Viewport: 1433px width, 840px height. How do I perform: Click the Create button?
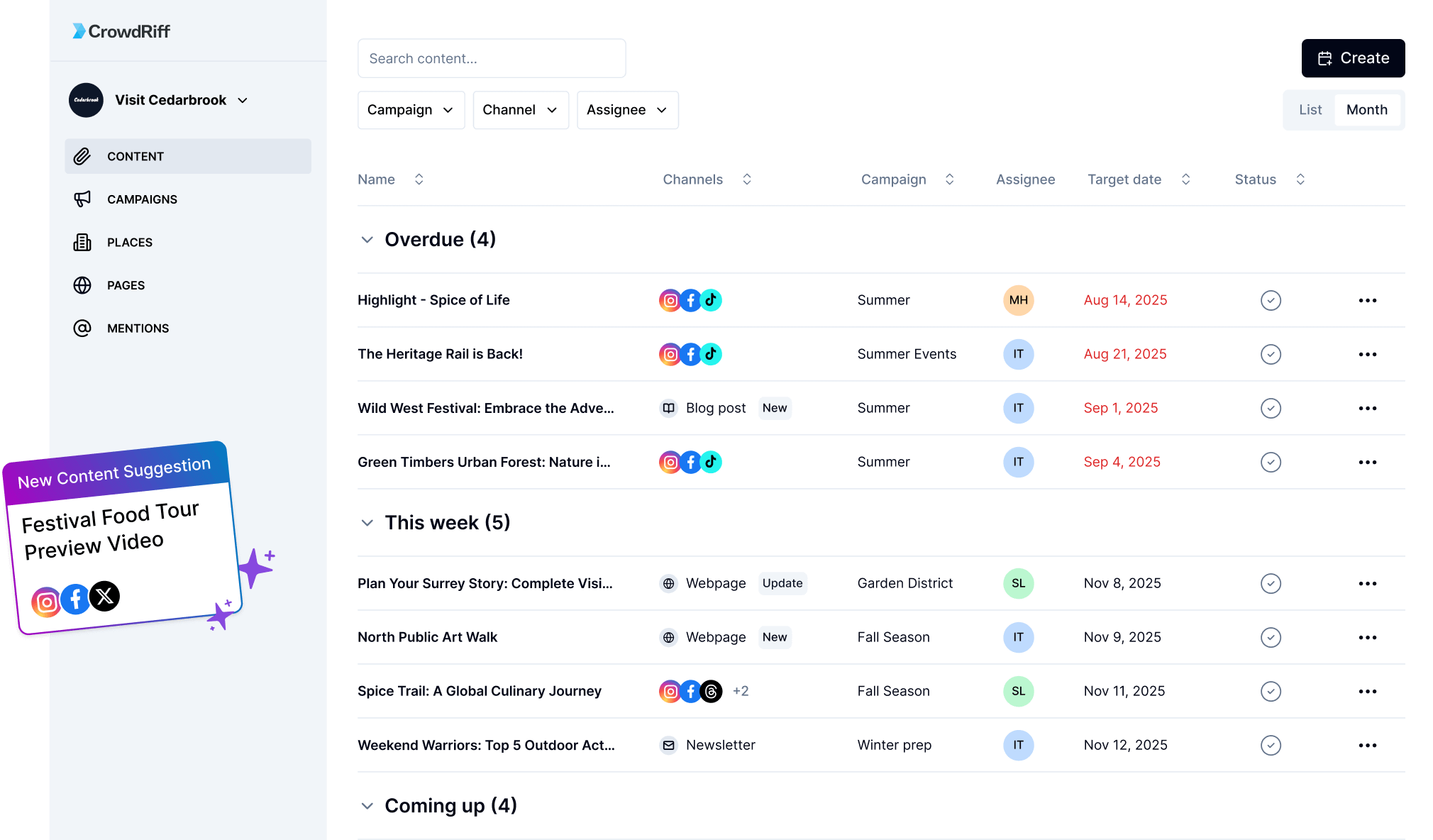(x=1353, y=58)
